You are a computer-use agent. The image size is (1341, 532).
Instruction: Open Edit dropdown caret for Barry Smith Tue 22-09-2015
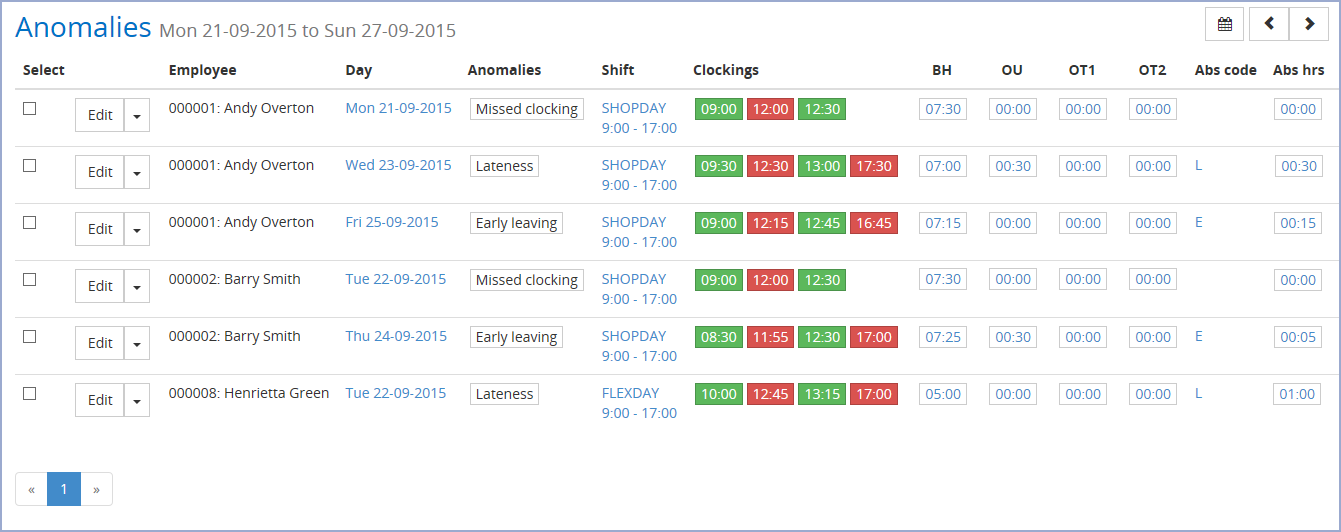137,286
